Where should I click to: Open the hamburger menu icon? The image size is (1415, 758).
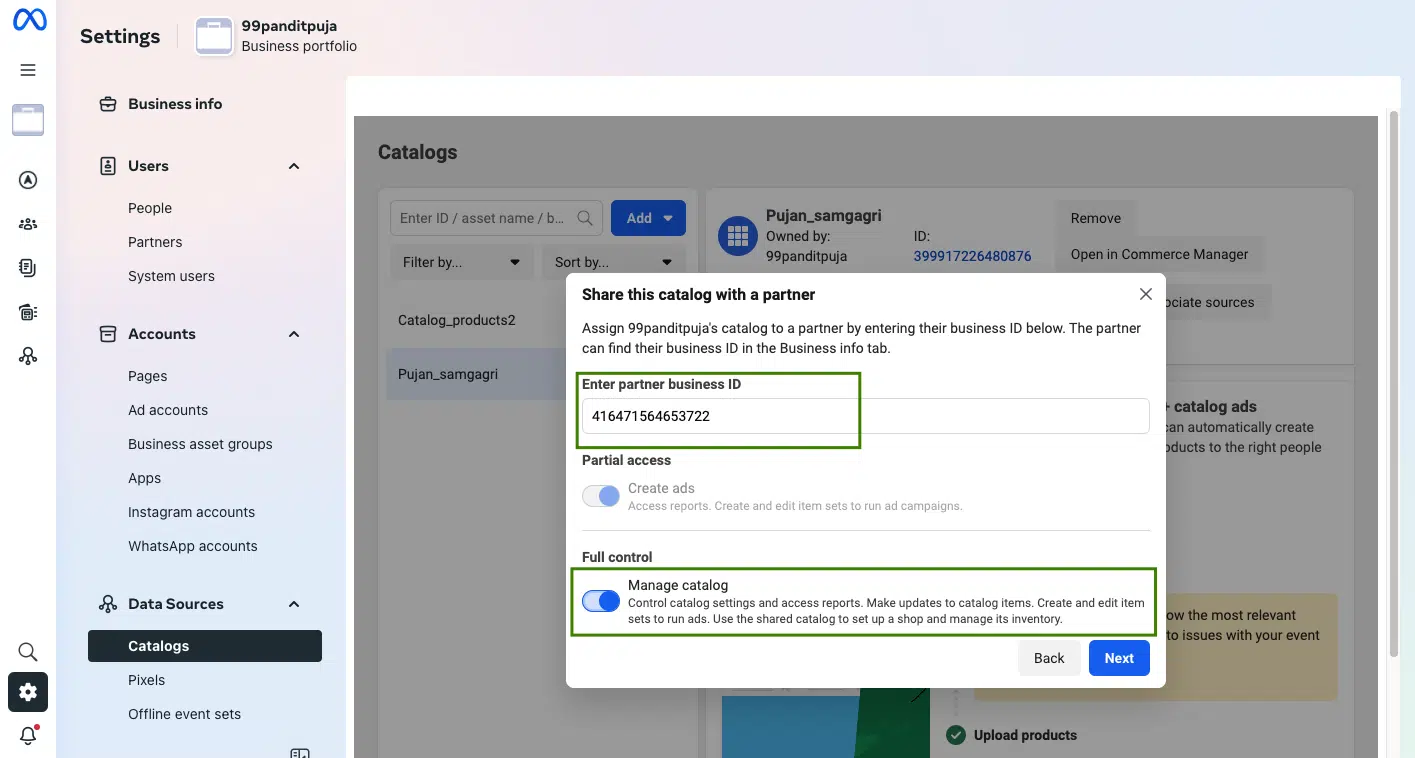point(28,70)
